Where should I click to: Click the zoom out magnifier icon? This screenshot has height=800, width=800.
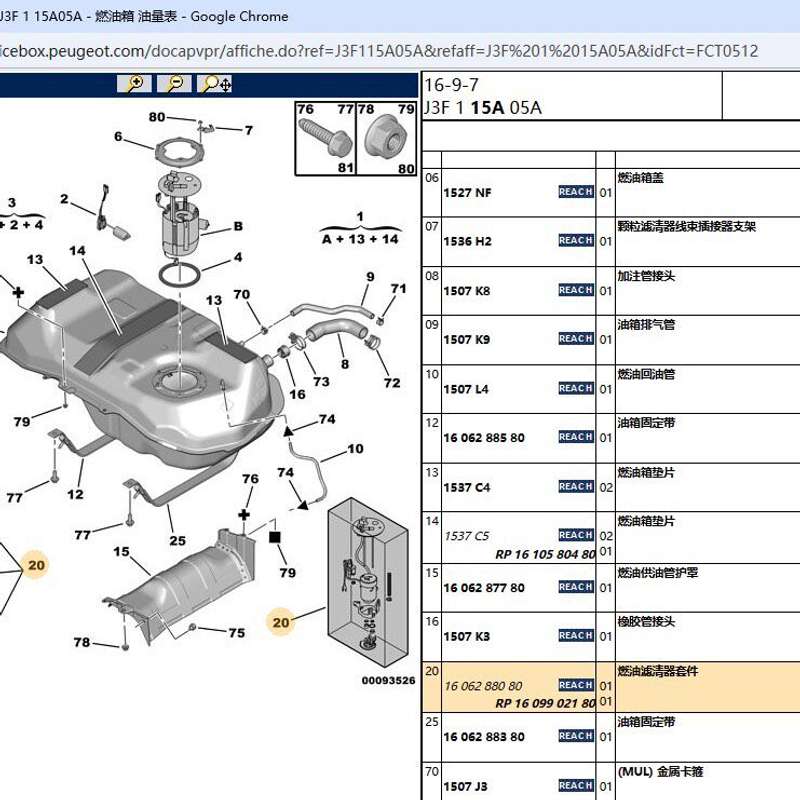(174, 84)
